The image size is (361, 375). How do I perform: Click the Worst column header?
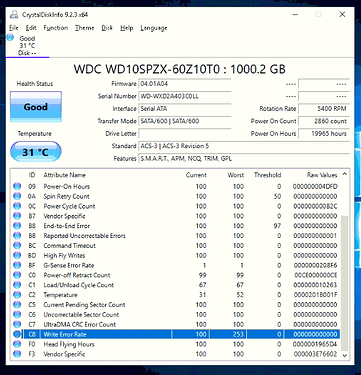click(236, 175)
